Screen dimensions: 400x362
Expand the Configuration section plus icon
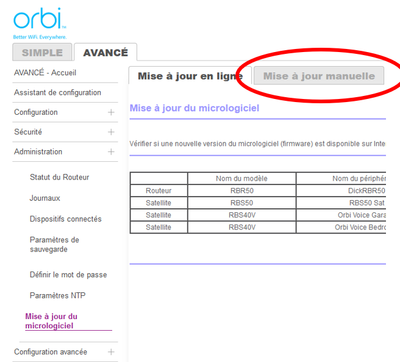point(111,112)
